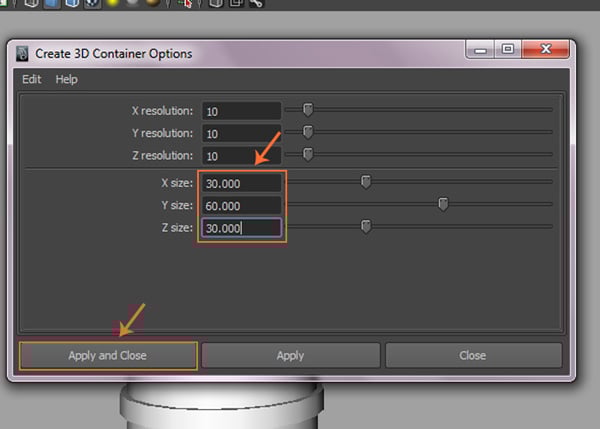Image resolution: width=600 pixels, height=429 pixels.
Task: Click the Z size value field
Action: [x=241, y=228]
